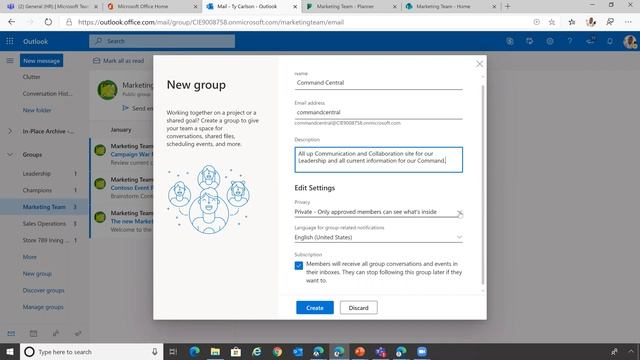This screenshot has width=640, height=360.
Task: Open the notifications bell icon
Action: (610, 41)
